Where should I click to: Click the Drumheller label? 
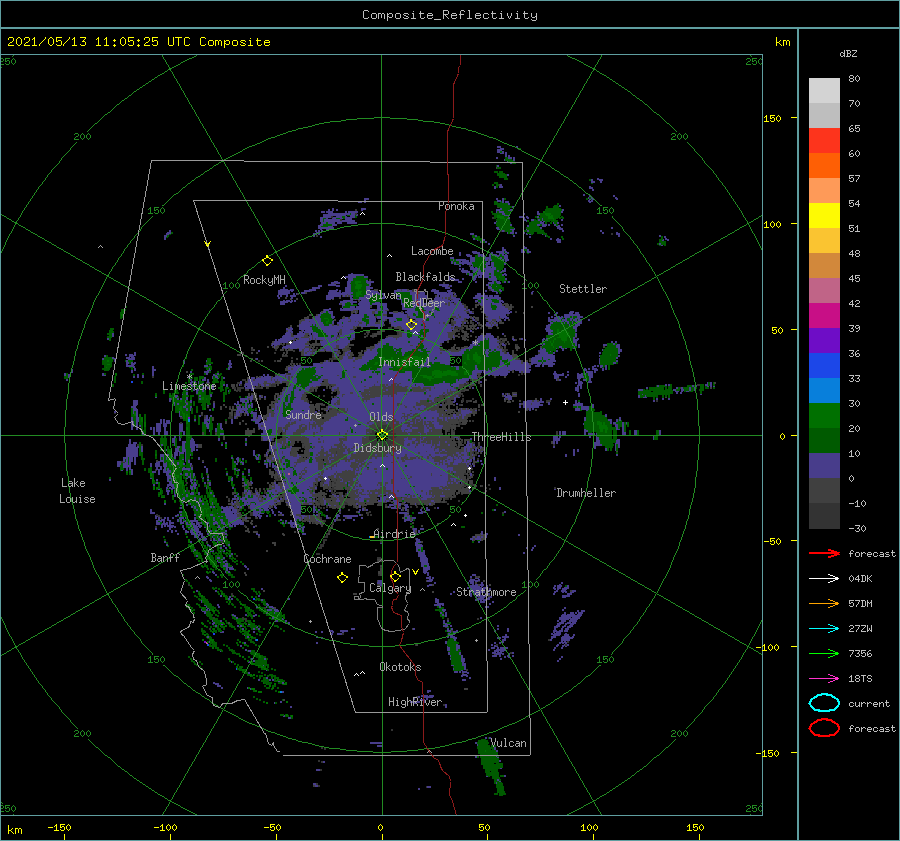(586, 493)
